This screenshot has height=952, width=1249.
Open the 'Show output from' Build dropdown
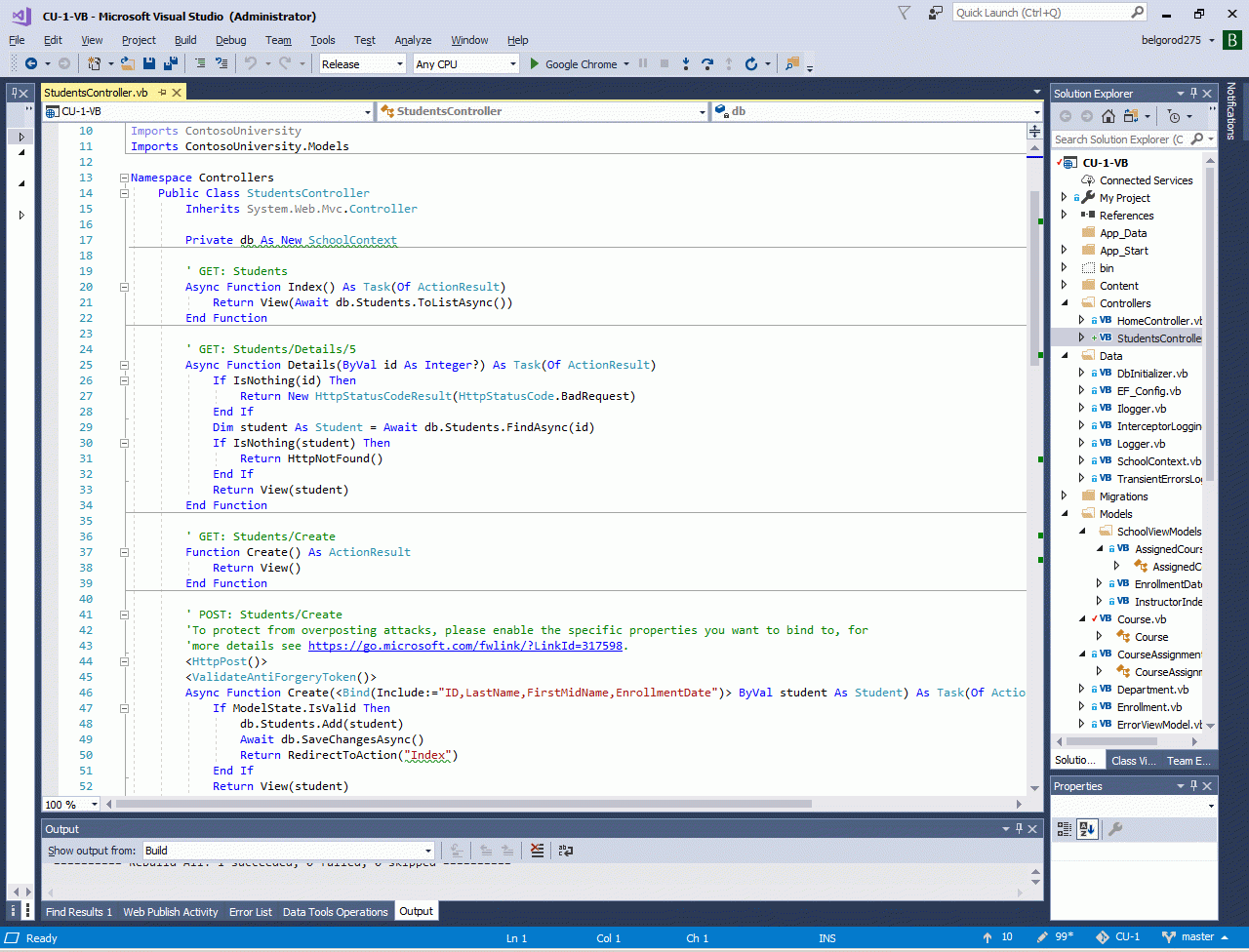click(289, 851)
